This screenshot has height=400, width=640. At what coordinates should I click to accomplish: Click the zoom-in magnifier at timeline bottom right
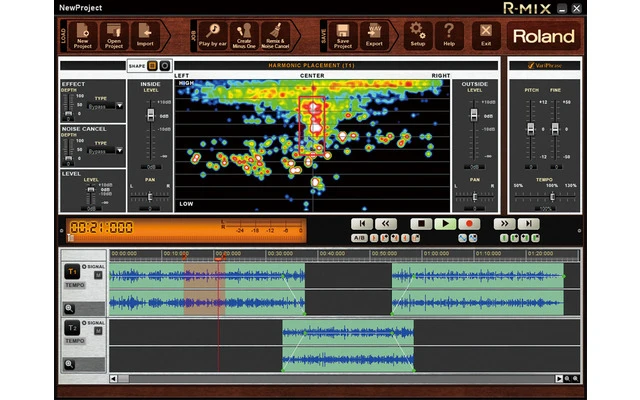(576, 379)
